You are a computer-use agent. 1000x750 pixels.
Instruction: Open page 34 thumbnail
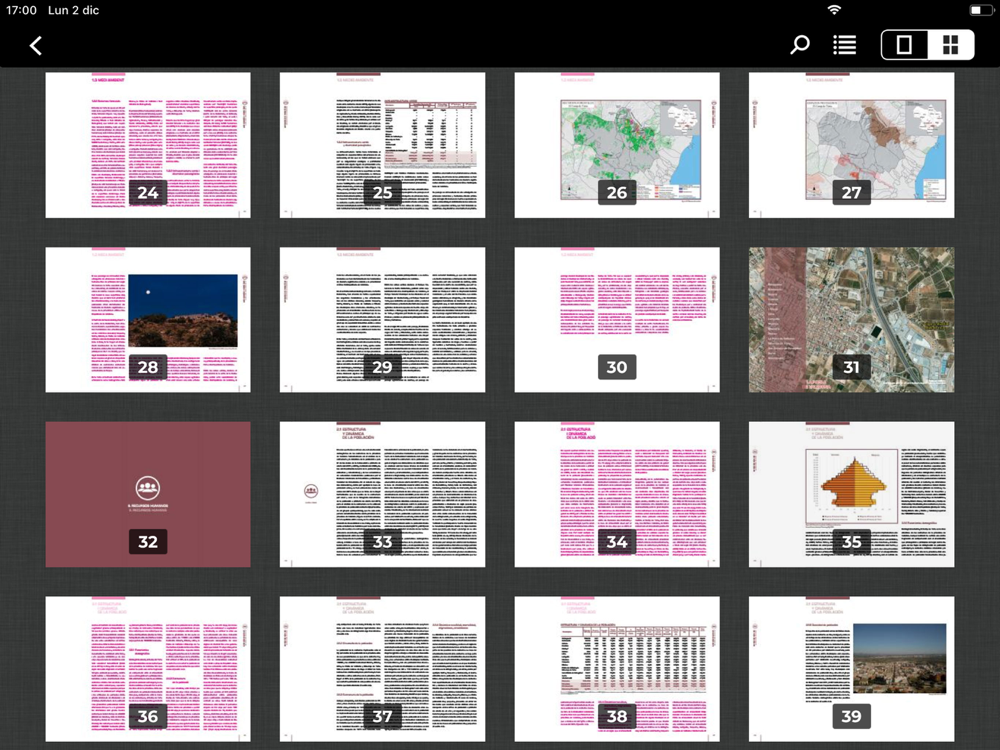(x=617, y=494)
